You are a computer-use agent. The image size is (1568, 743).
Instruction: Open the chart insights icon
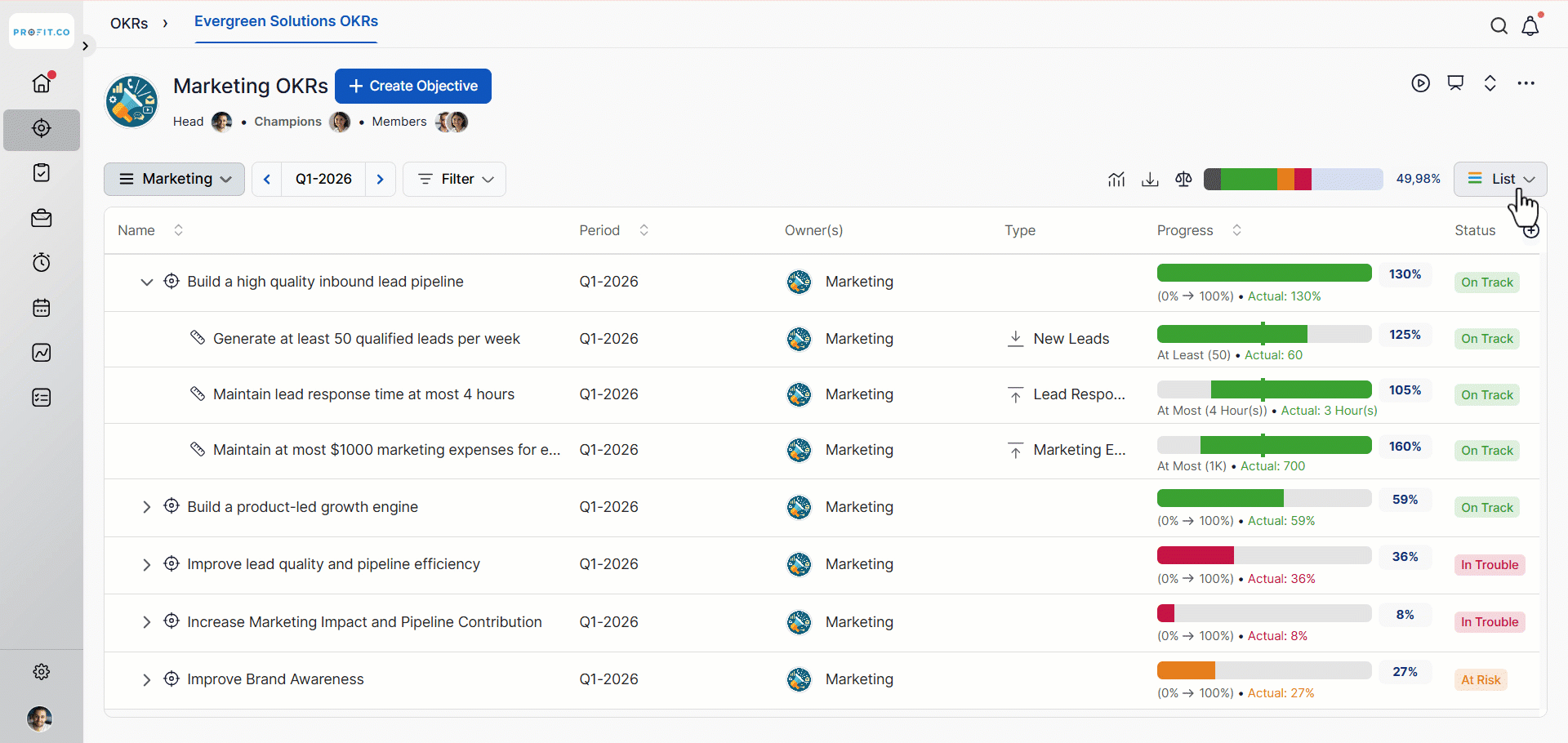coord(1116,180)
